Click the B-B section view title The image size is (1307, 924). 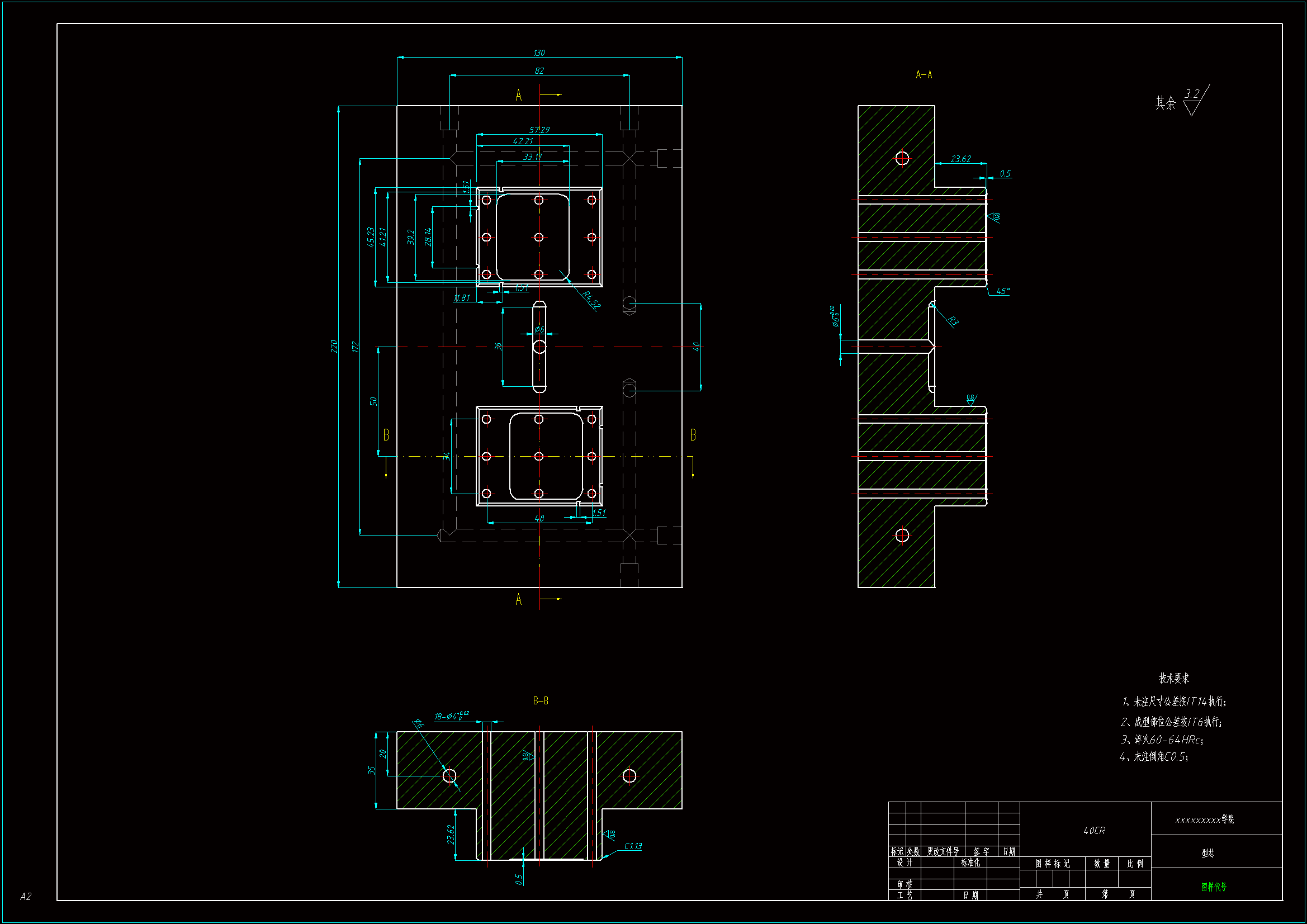point(540,701)
